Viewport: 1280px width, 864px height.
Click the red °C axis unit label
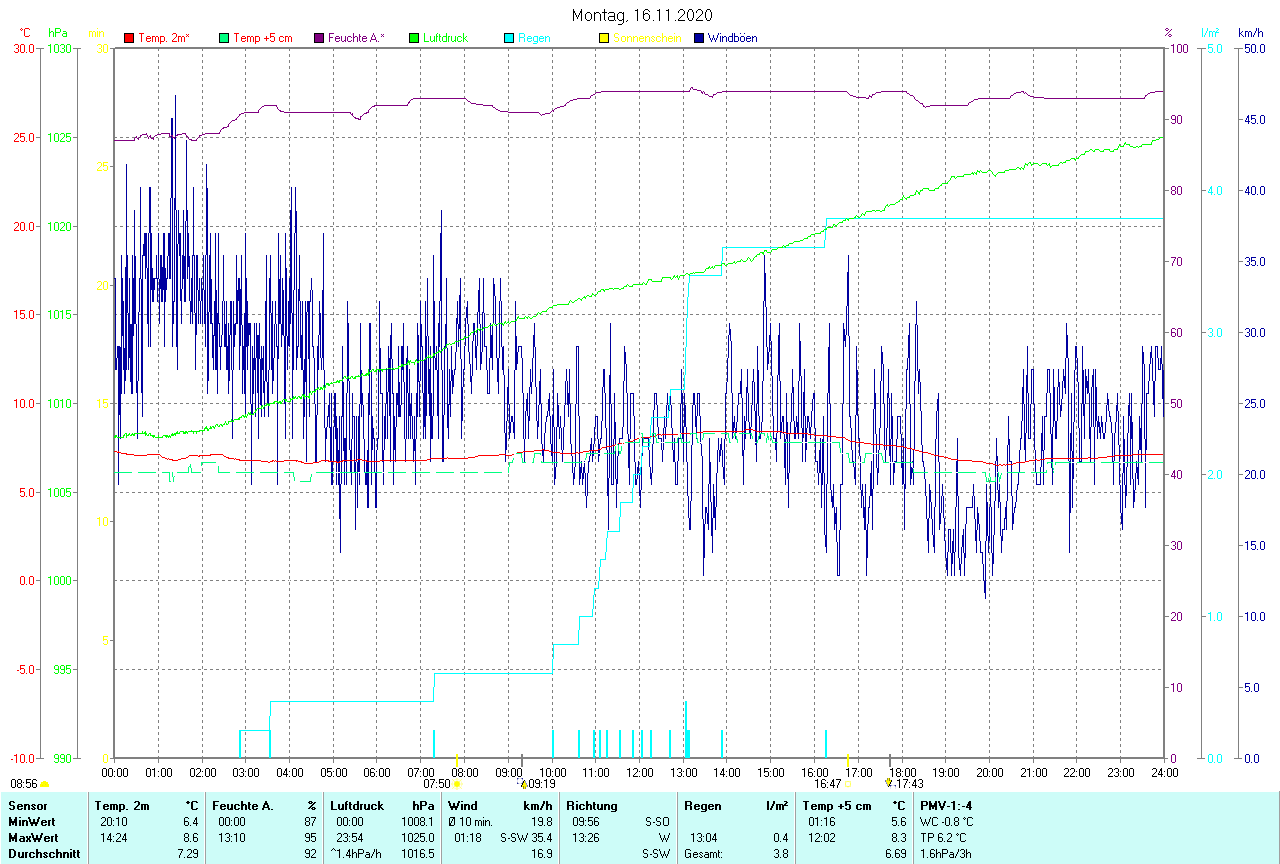(x=26, y=33)
